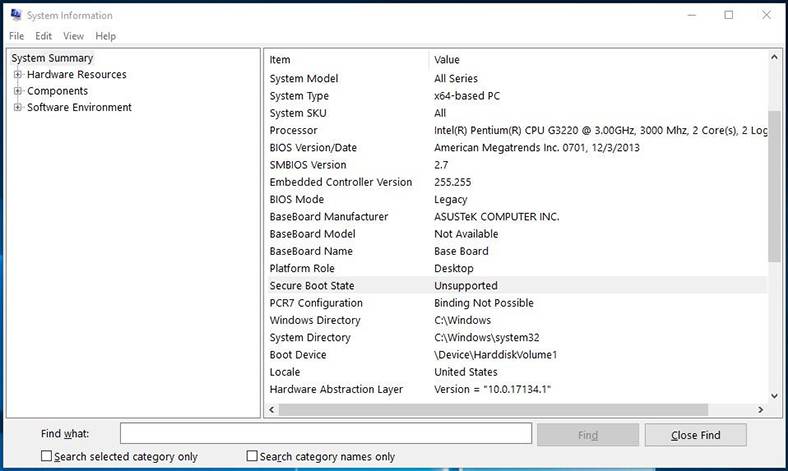Click the value 'Not Available'
Screen dimensions: 788x471
tap(466, 234)
